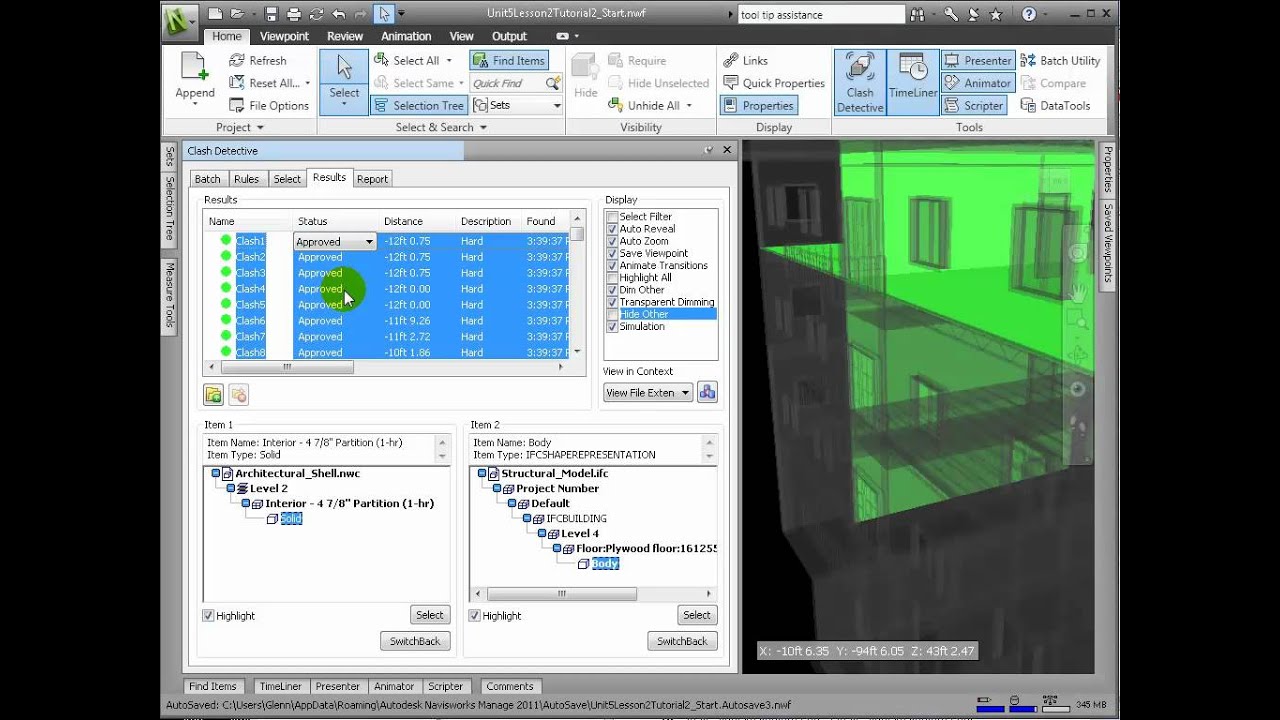Toggle the Presenter tool button
This screenshot has height=720, width=1280.
click(x=978, y=60)
